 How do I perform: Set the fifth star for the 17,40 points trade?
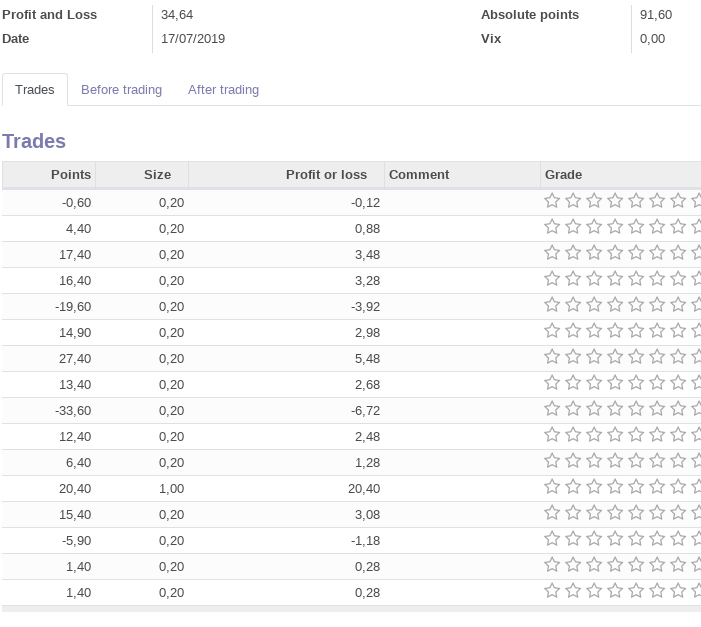(636, 253)
